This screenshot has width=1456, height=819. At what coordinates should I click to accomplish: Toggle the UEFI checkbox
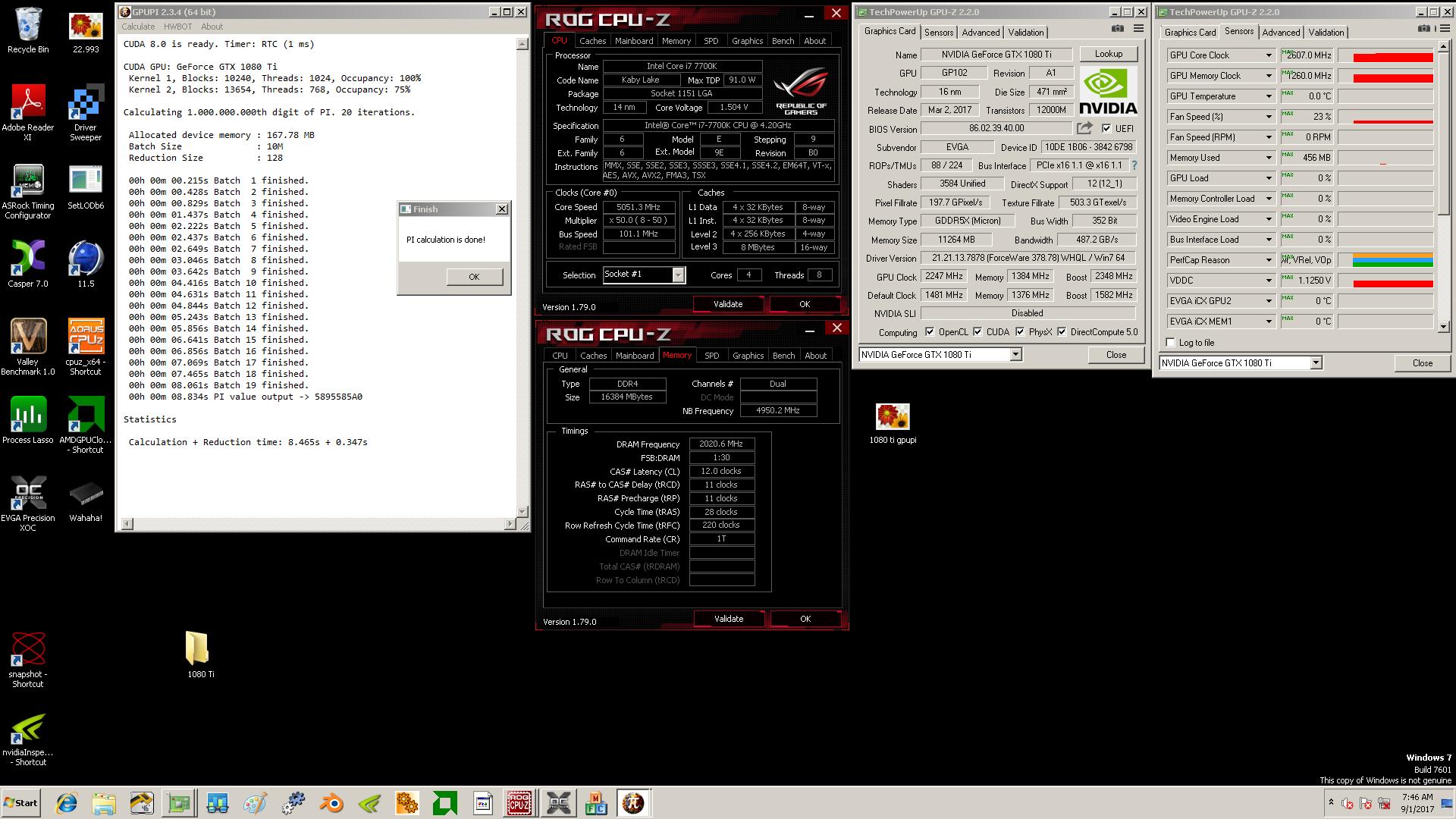pyautogui.click(x=1106, y=128)
